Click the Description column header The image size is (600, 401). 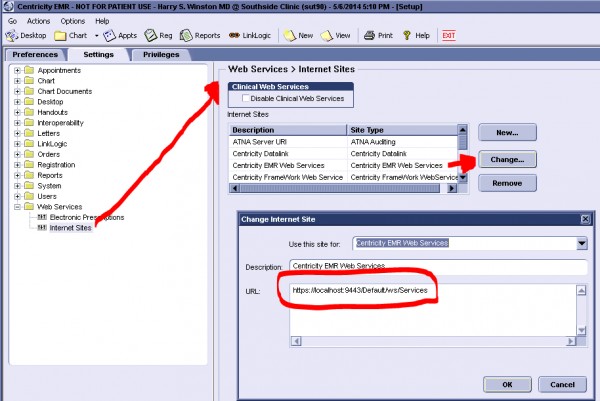click(x=288, y=130)
